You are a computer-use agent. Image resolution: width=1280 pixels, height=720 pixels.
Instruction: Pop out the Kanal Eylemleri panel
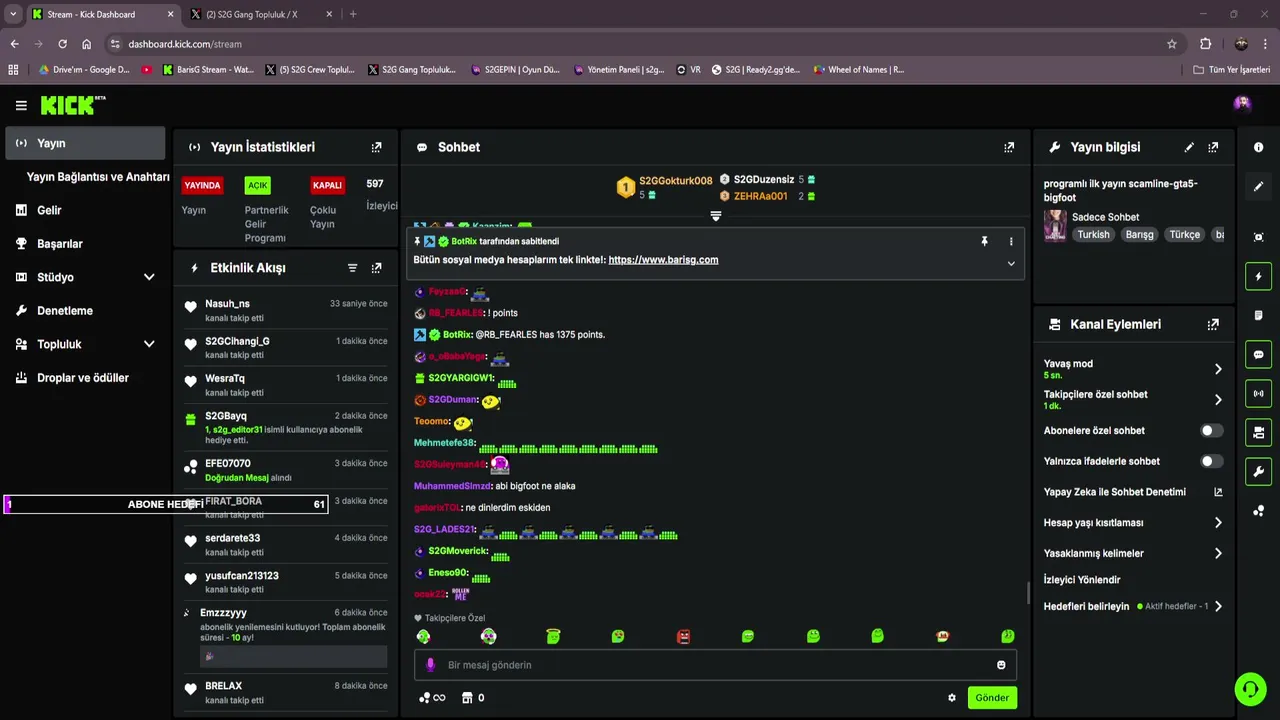1213,325
